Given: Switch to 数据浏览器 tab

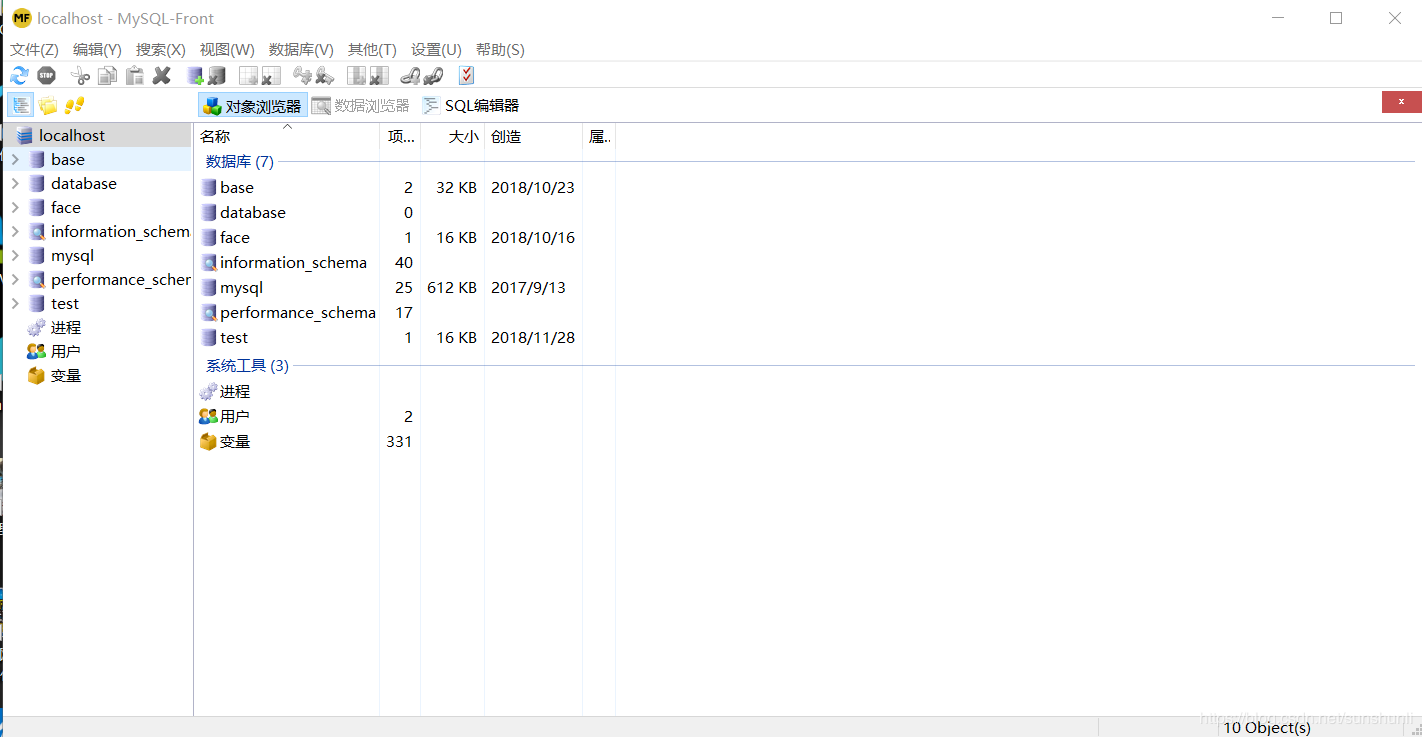Looking at the screenshot, I should (361, 105).
